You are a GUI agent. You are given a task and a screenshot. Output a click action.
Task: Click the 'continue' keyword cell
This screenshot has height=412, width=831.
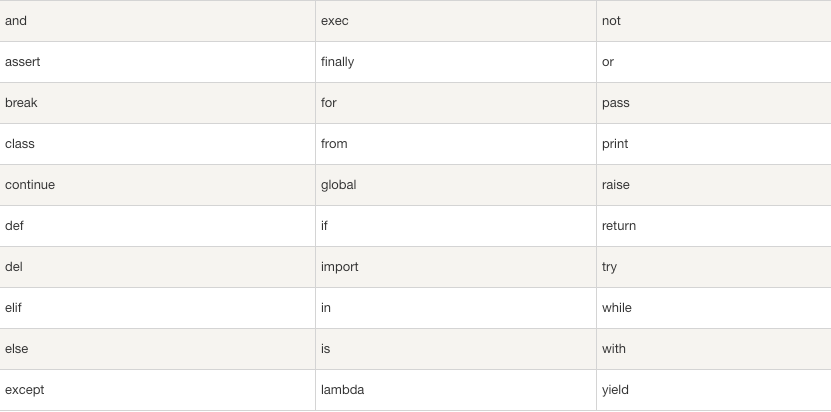[30, 185]
